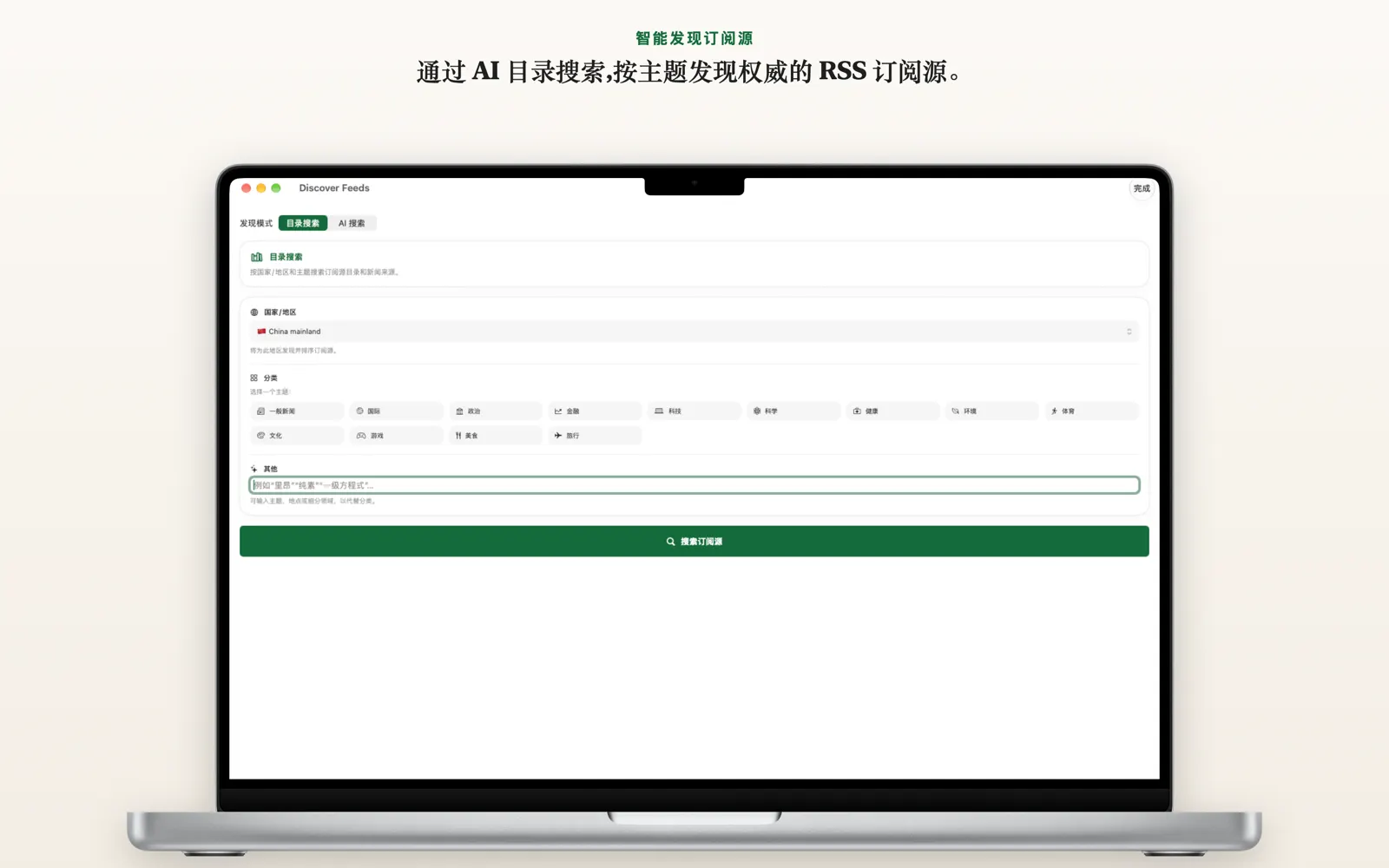Click the hint text 可输入主题 below the input
The width and height of the screenshot is (1389, 868).
[x=313, y=501]
